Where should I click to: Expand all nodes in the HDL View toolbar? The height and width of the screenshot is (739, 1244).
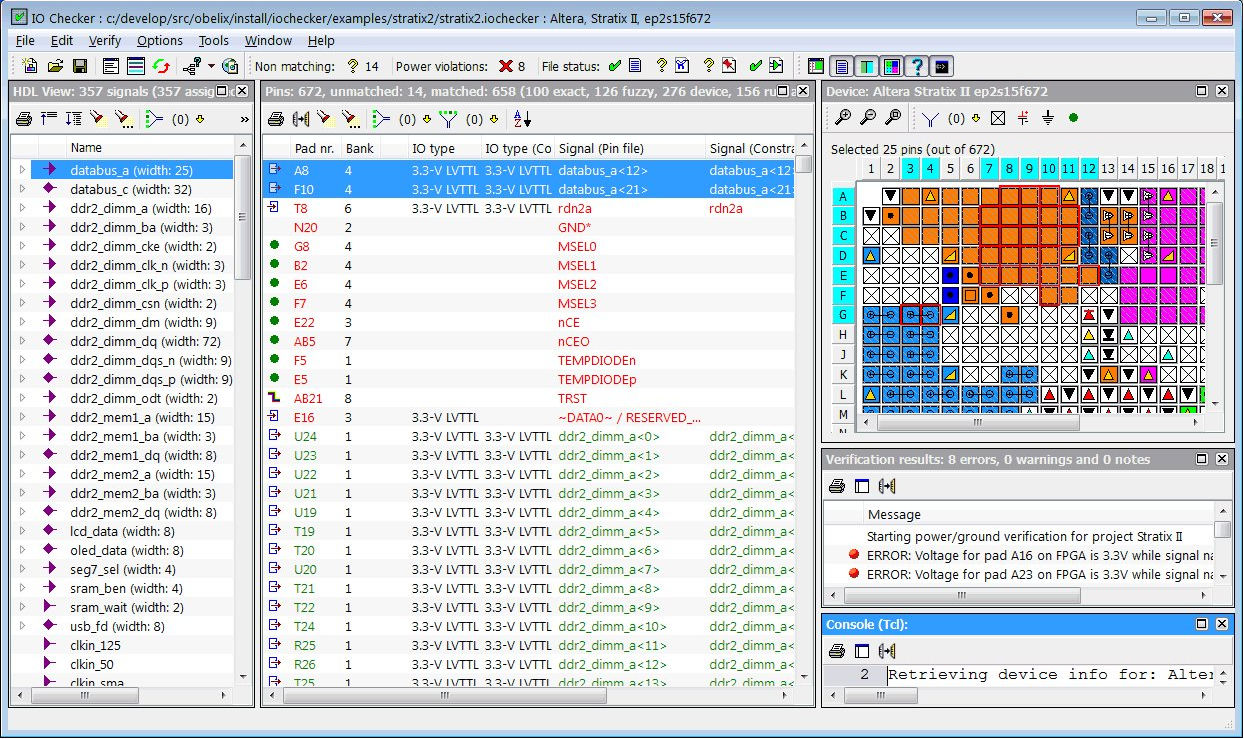click(x=73, y=119)
